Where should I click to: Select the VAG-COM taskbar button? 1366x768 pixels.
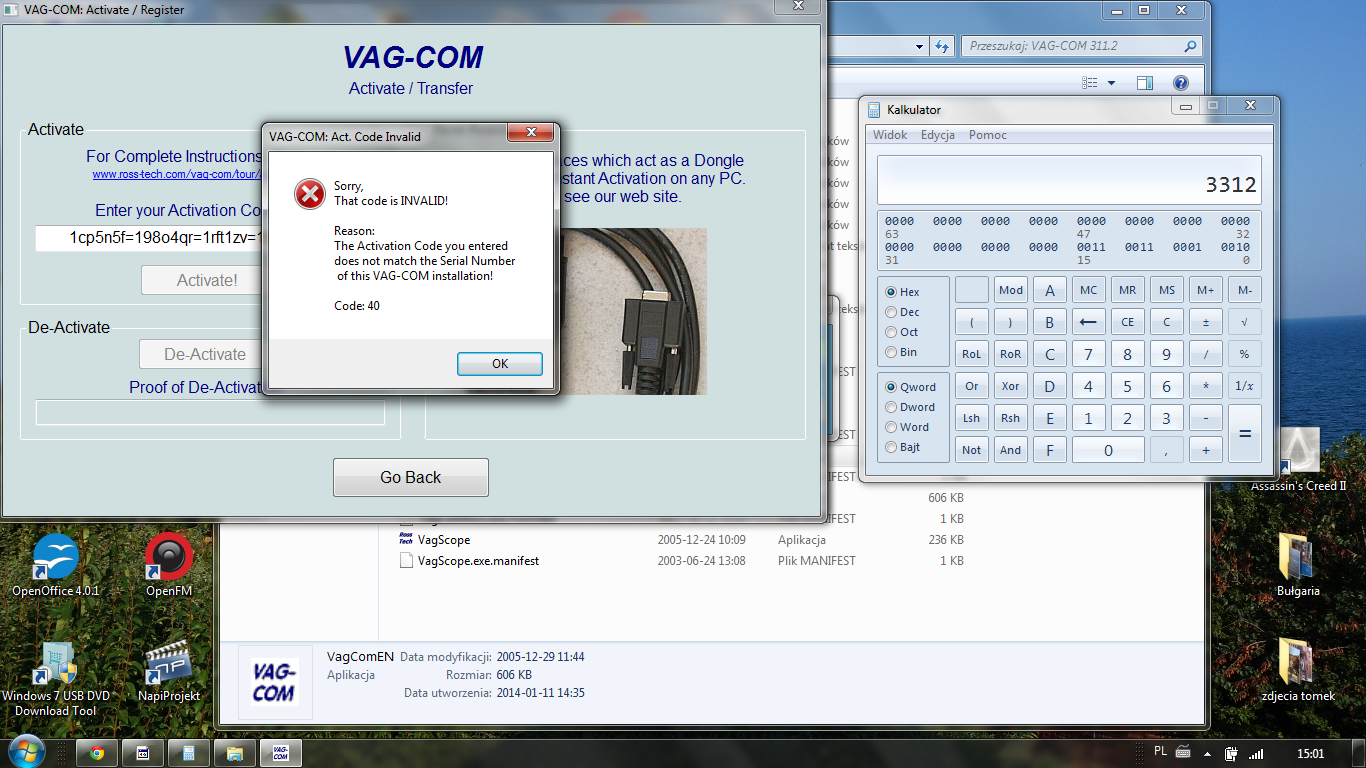coord(280,753)
